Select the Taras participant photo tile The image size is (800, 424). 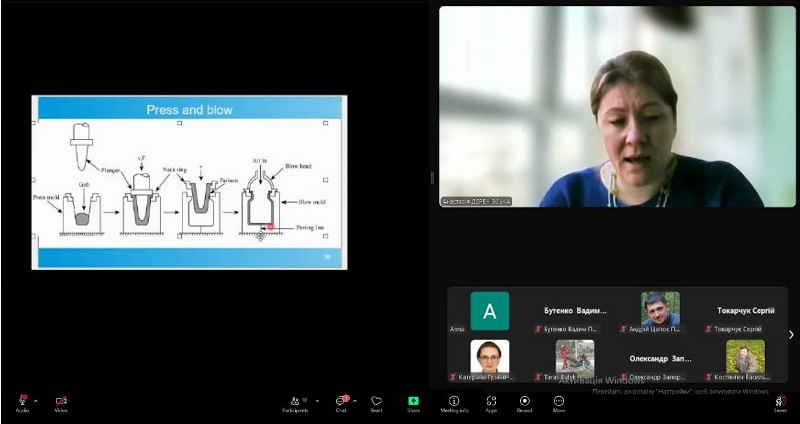click(575, 359)
